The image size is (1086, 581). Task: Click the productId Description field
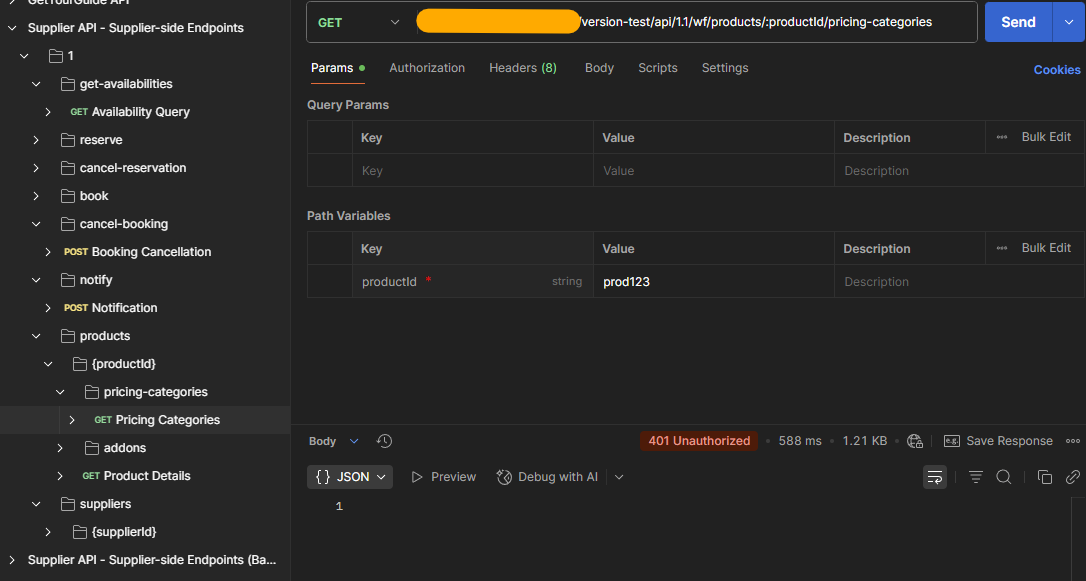[959, 282]
